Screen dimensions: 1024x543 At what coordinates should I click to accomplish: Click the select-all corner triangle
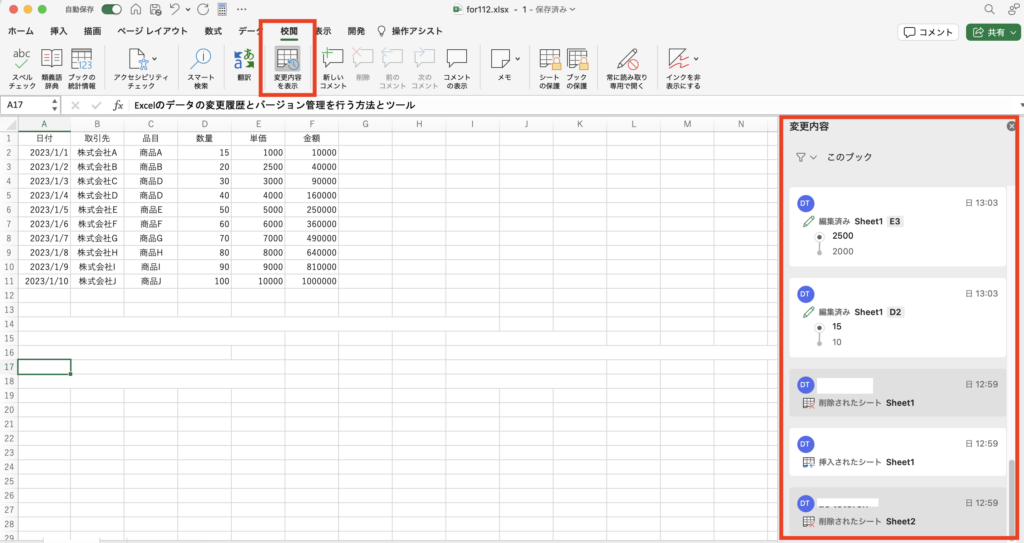pyautogui.click(x=9, y=123)
